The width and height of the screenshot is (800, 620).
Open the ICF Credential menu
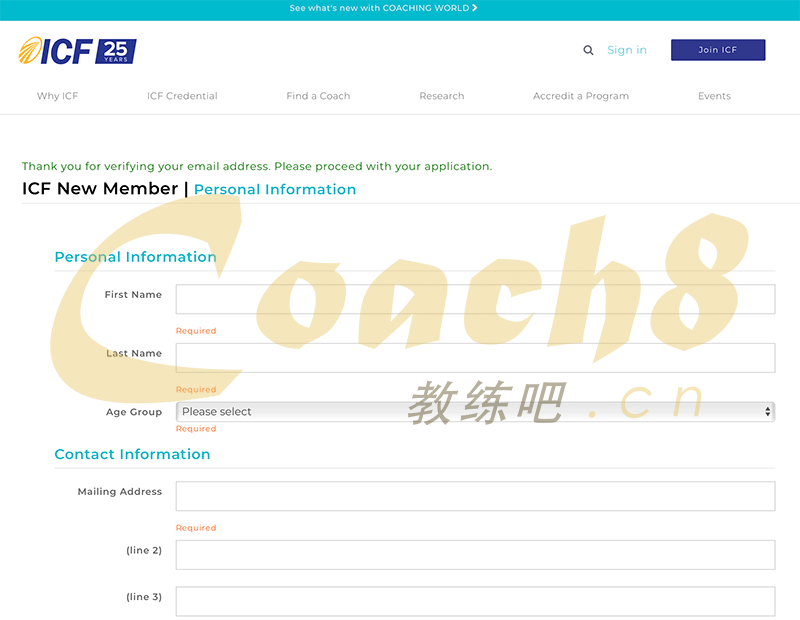(x=182, y=96)
